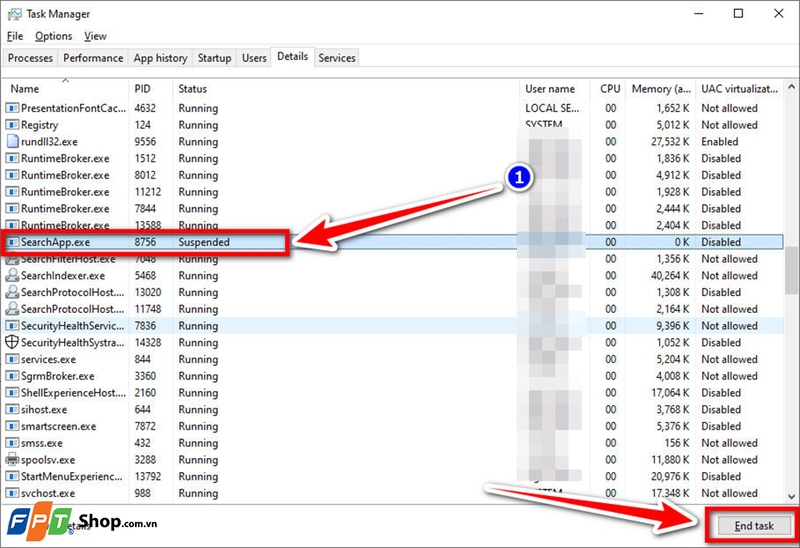Click the SearchIndexer.exe magnifier icon
Image resolution: width=800 pixels, height=548 pixels.
pyautogui.click(x=12, y=276)
